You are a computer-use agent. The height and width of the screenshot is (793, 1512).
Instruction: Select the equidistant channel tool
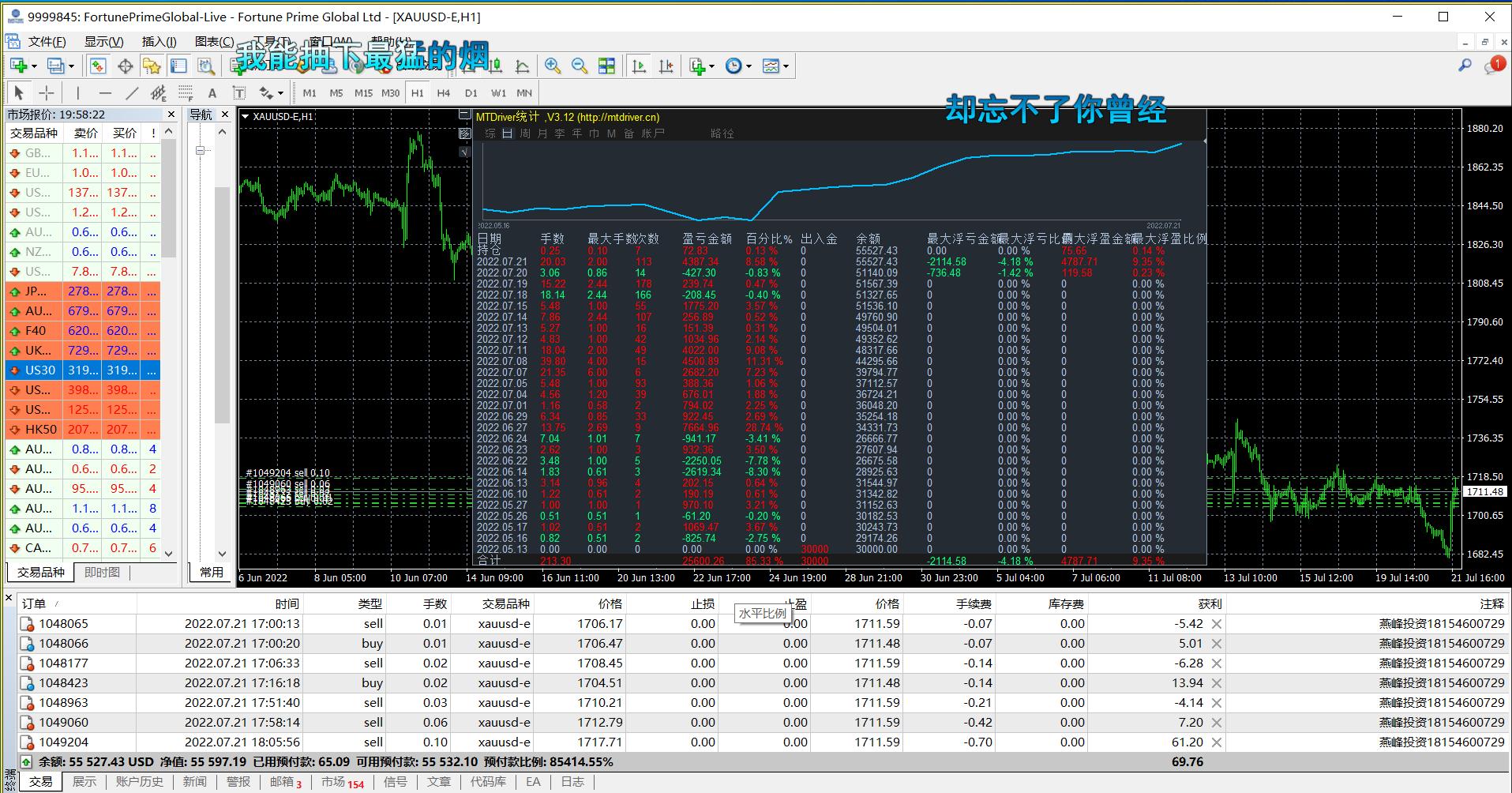coord(158,92)
